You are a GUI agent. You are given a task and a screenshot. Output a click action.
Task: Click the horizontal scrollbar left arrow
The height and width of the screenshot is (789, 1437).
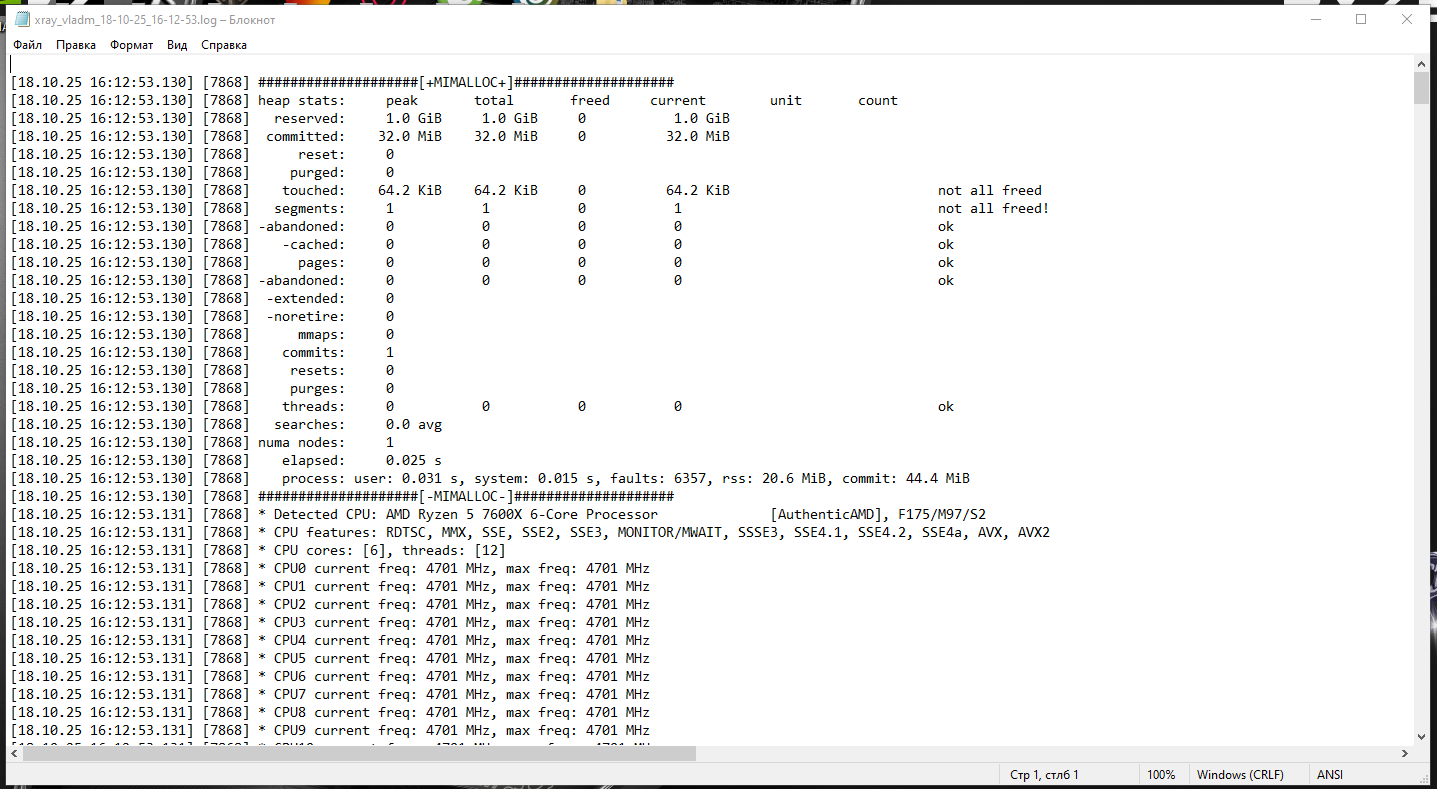[x=15, y=753]
